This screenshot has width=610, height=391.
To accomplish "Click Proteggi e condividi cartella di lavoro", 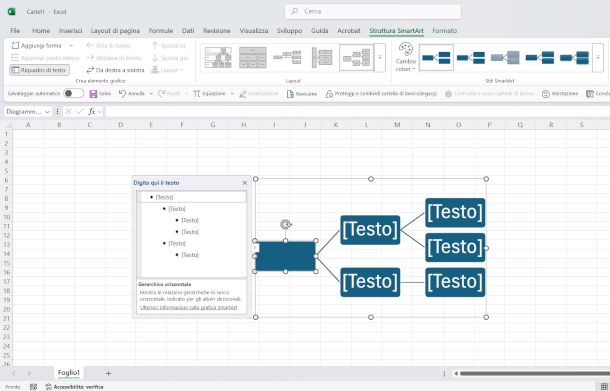I will (381, 94).
